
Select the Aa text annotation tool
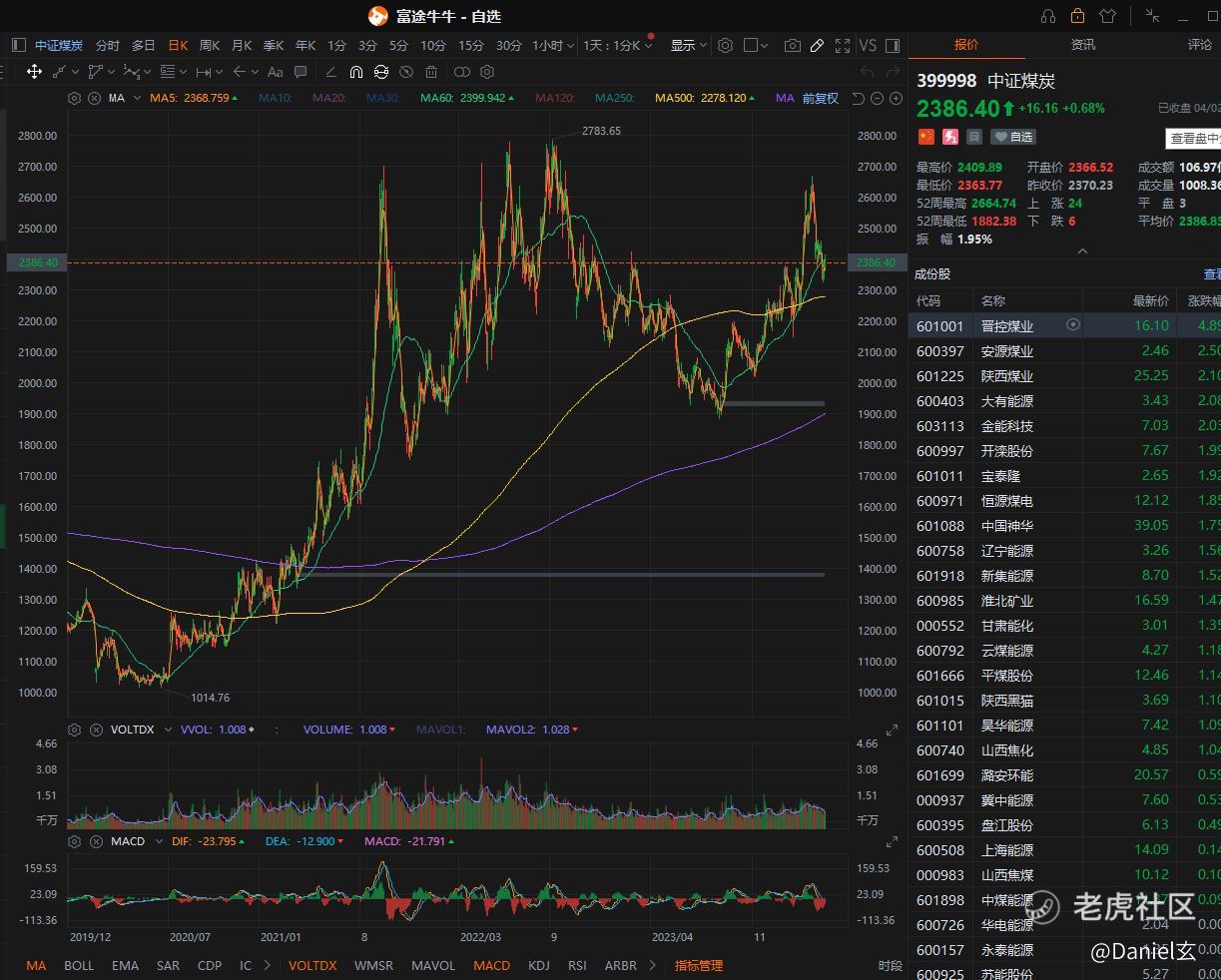pos(276,72)
